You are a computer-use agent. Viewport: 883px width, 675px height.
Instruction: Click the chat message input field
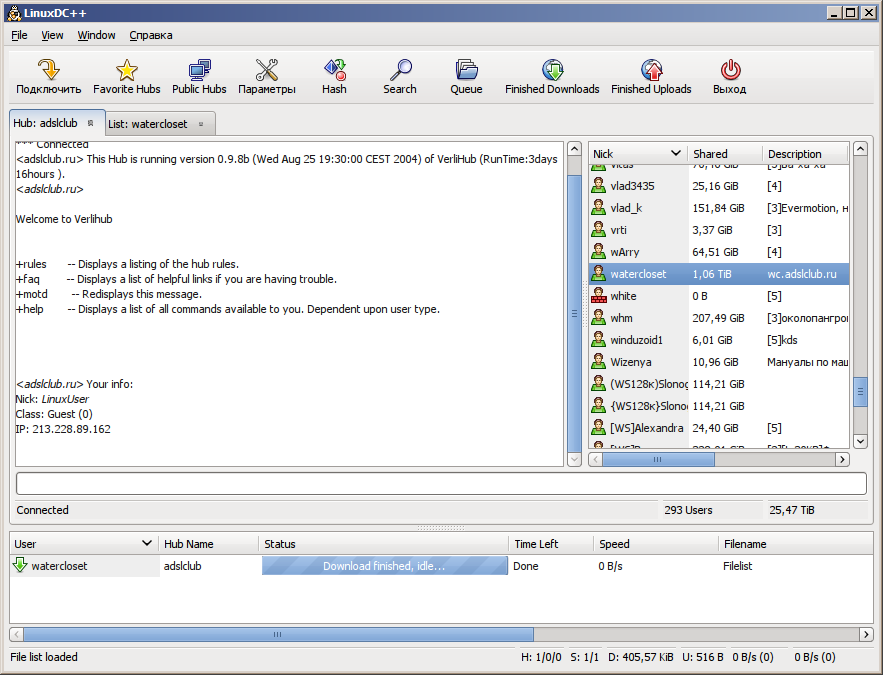pos(440,484)
